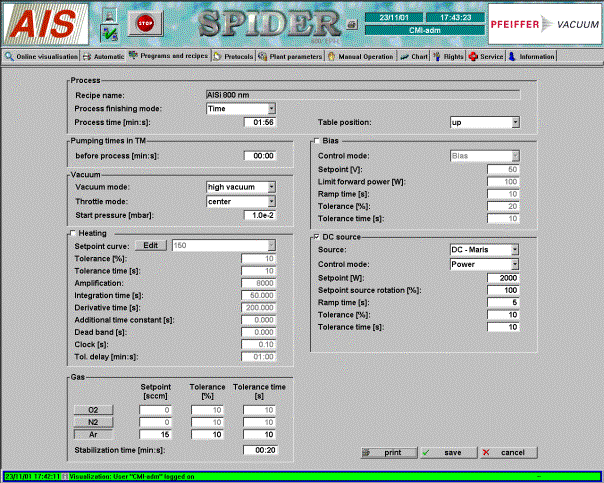604x483 pixels.
Task: Click the user login icon
Action: pos(110,15)
